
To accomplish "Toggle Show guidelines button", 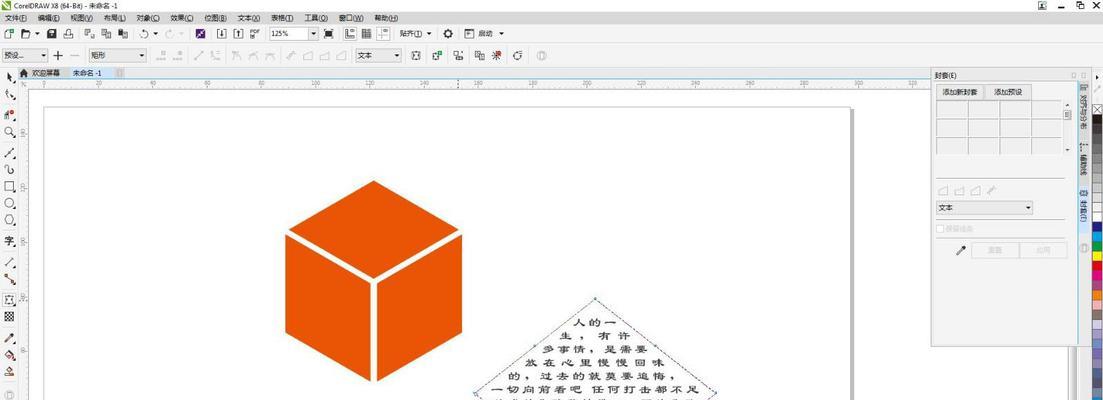I will (x=383, y=33).
